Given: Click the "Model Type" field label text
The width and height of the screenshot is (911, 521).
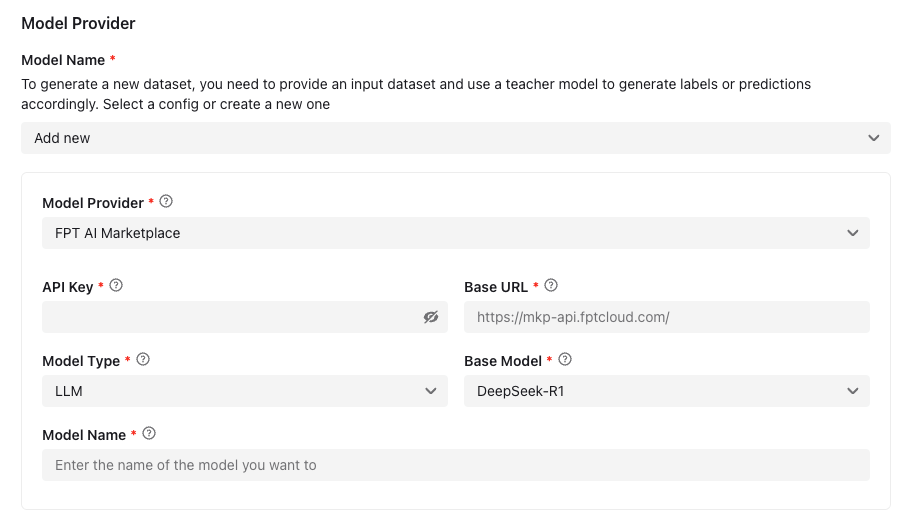Looking at the screenshot, I should pos(81,361).
